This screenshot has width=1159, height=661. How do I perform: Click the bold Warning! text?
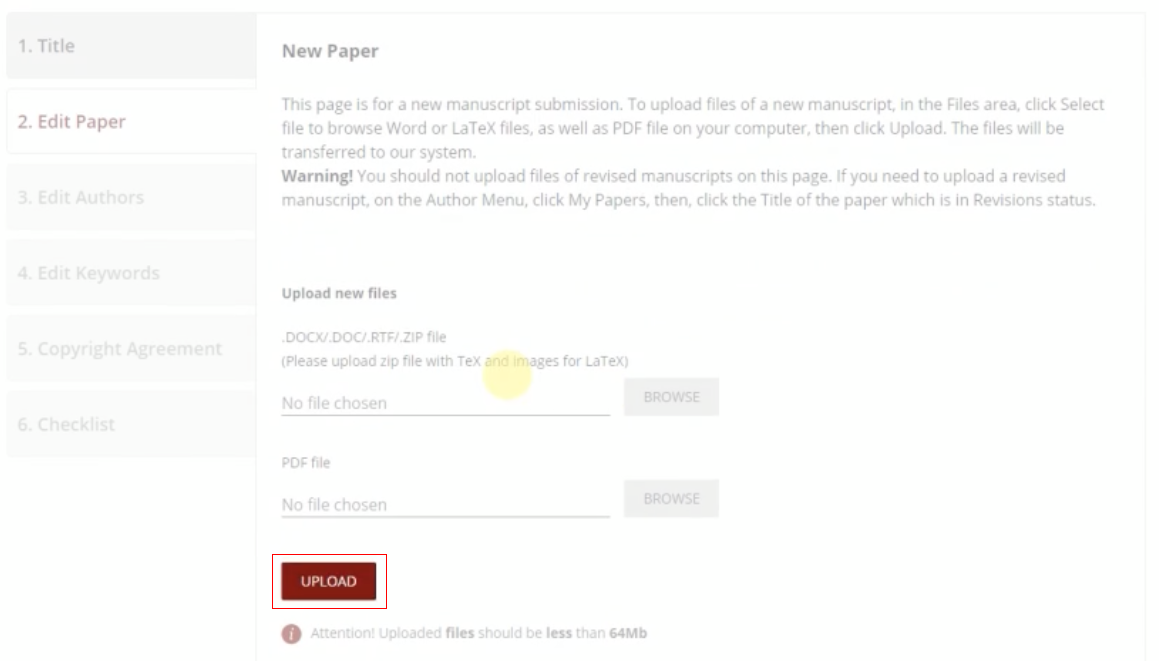[317, 176]
